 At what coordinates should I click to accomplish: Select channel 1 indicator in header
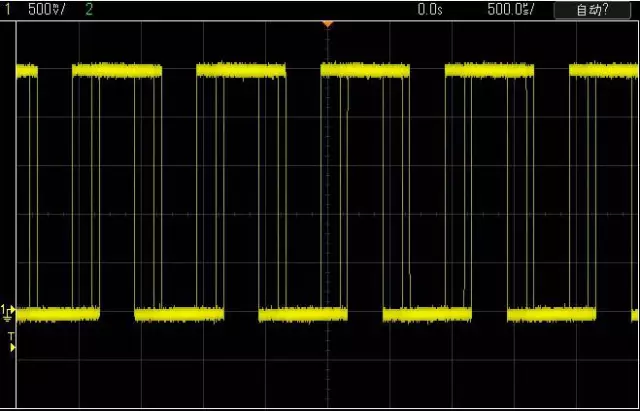coord(7,10)
